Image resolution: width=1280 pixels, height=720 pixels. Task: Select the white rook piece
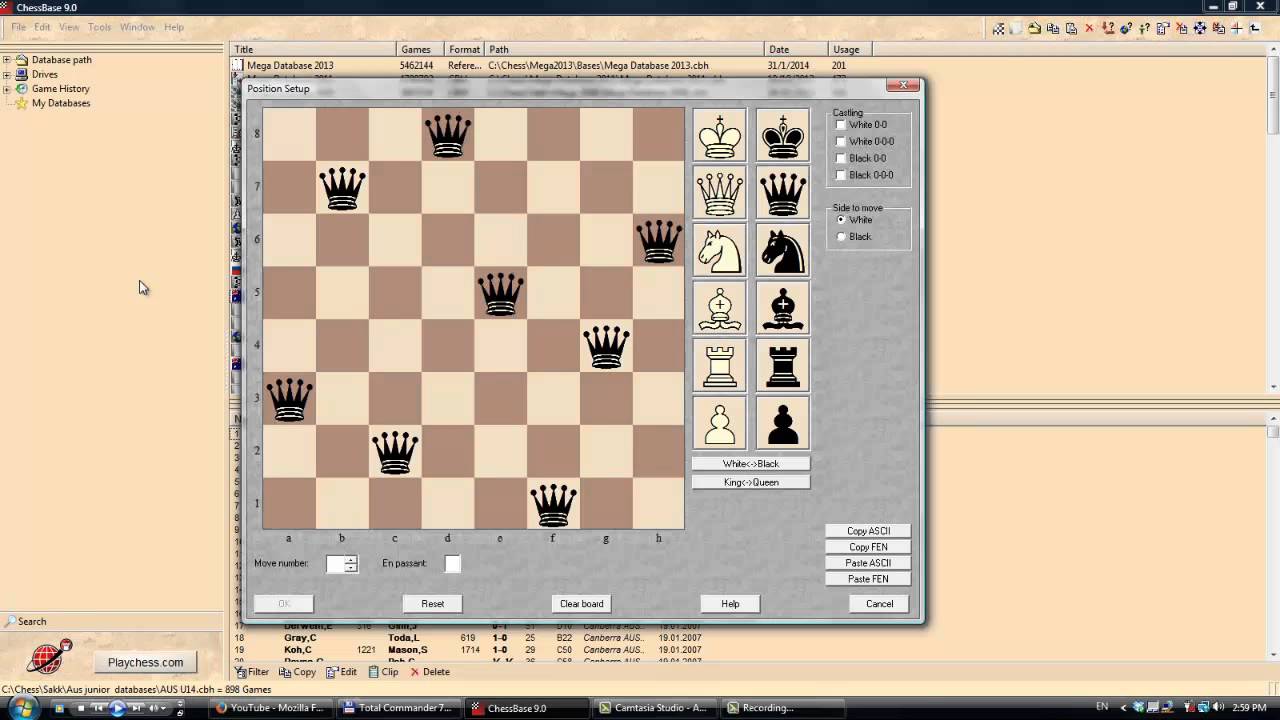(720, 365)
